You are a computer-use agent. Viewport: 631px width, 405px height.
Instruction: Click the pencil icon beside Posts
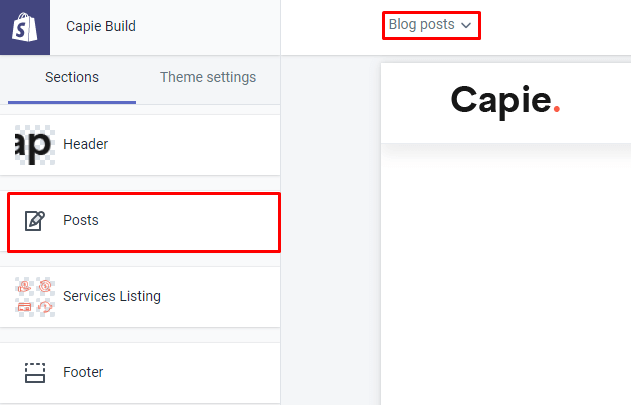[35, 221]
